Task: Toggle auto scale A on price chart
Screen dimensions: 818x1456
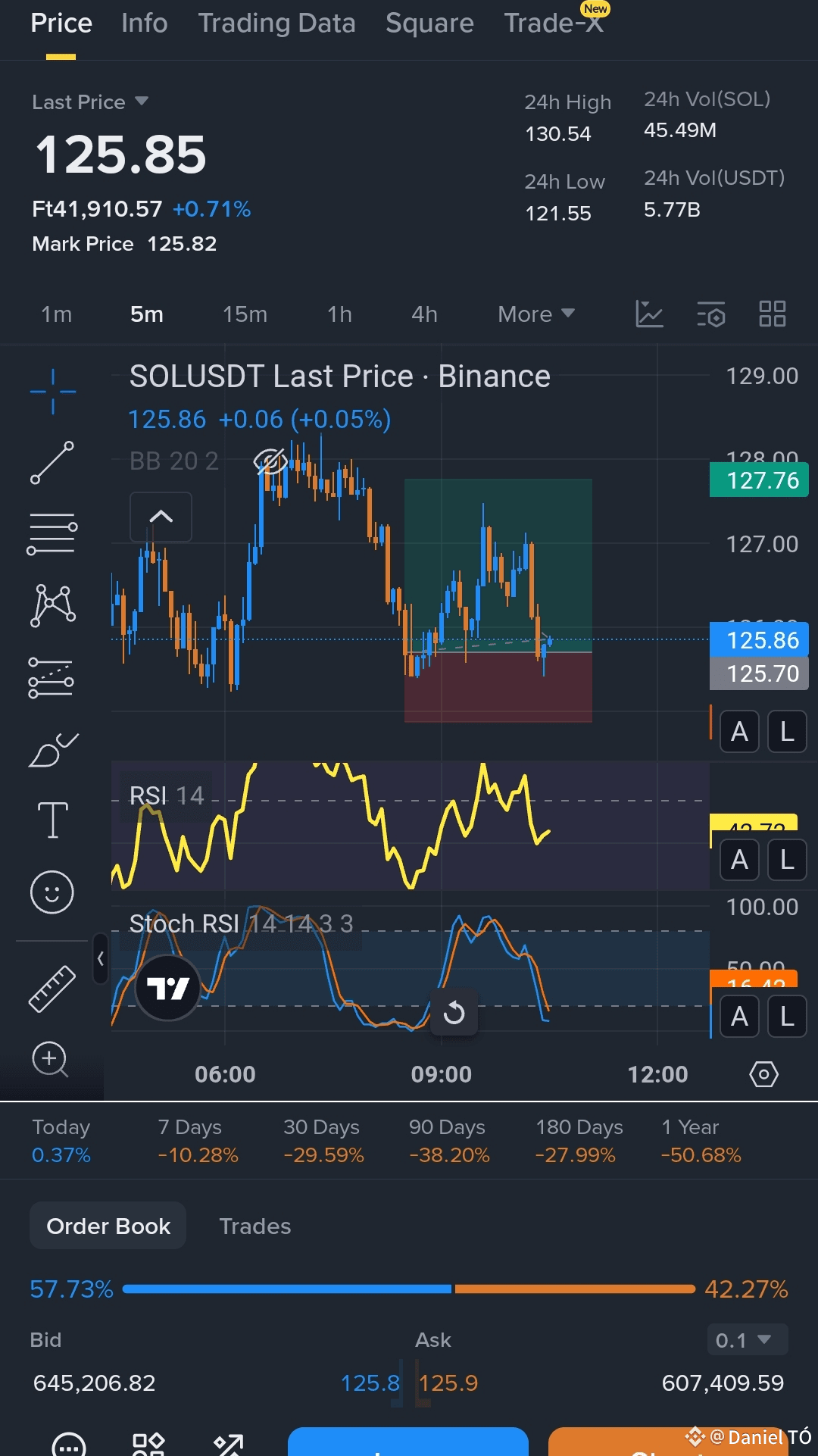Action: tap(739, 732)
